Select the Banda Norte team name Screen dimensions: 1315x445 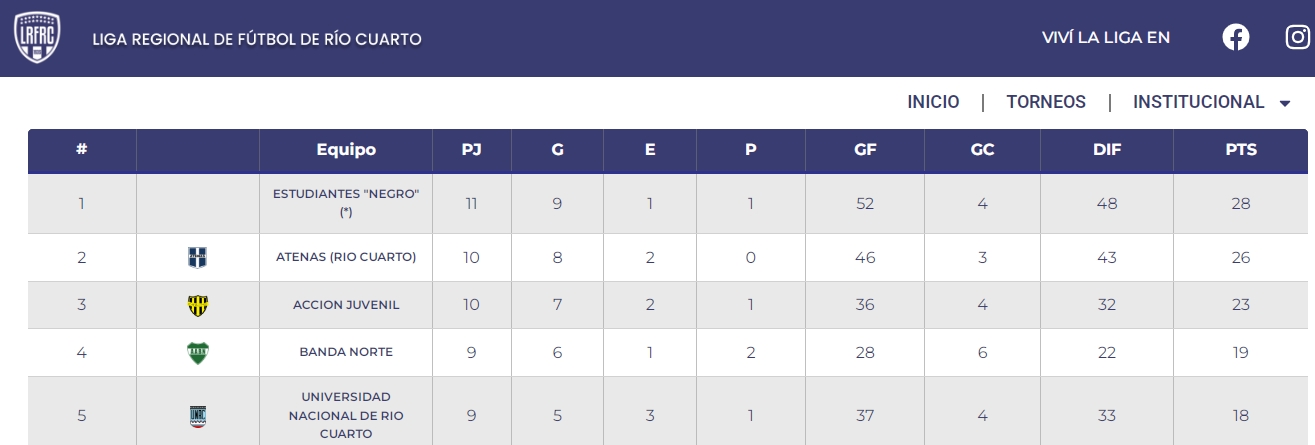346,352
